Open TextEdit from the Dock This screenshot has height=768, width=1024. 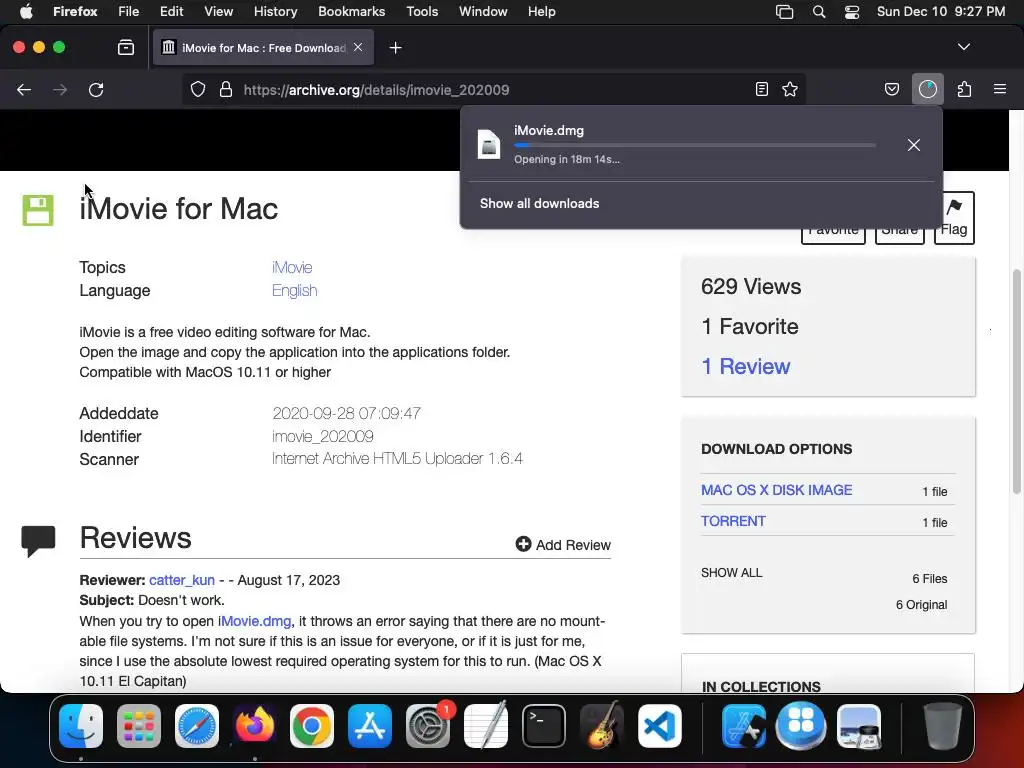486,726
